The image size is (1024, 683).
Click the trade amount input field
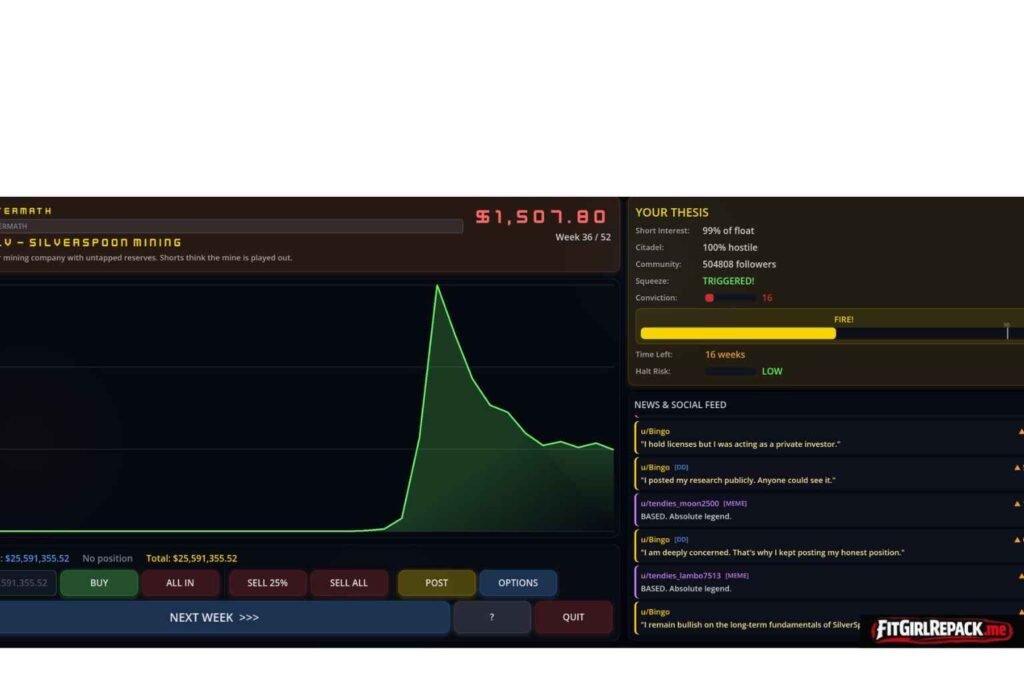[x=27, y=583]
